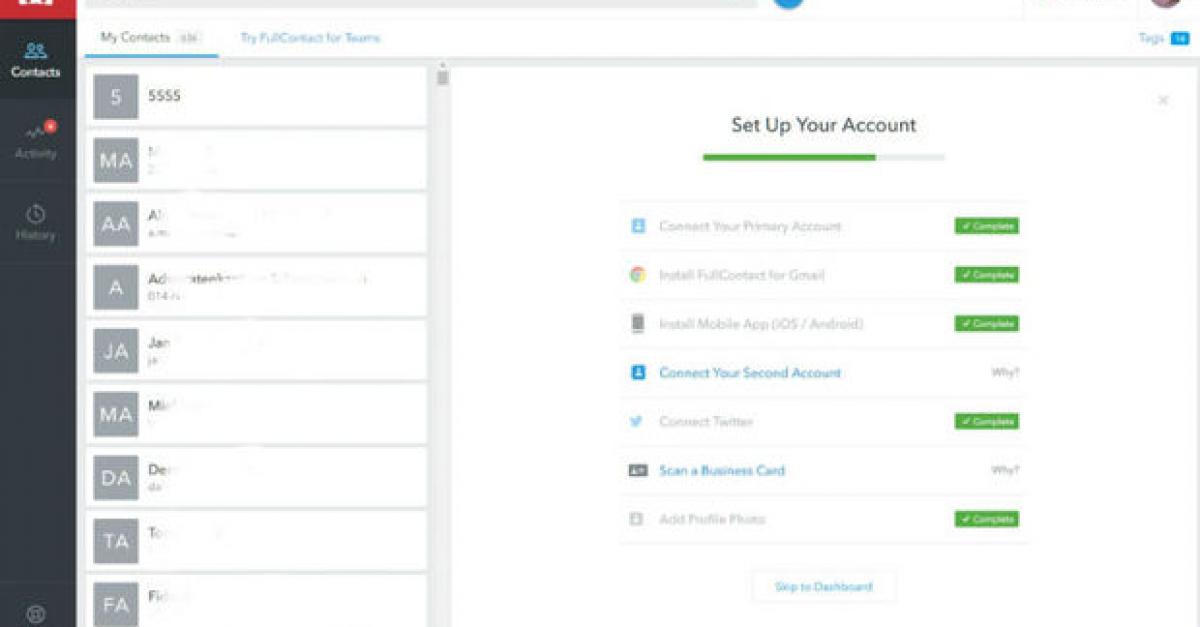Click Complete badge for Connect Twitter
1200x627 pixels.
click(986, 422)
